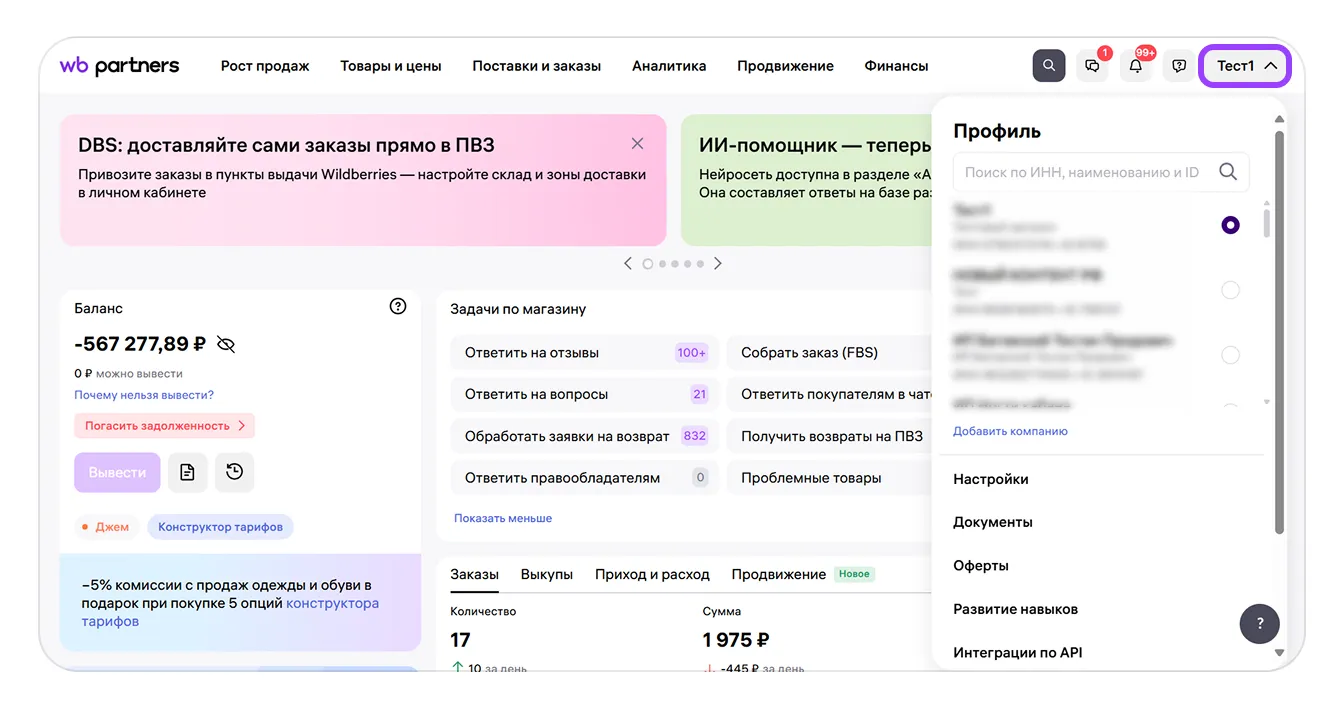Select the third company radio button
1344x708 pixels.
tap(1230, 355)
